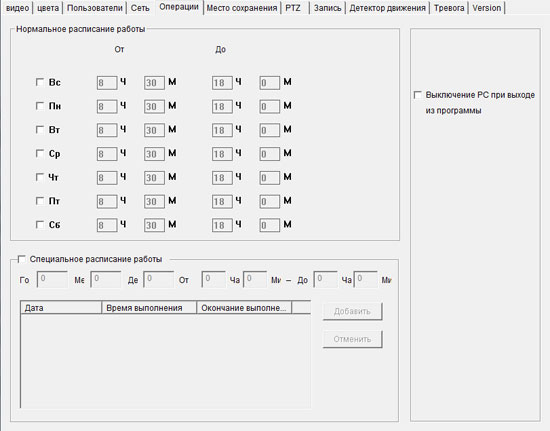
Task: Click the Вс start hour field
Action: click(107, 83)
